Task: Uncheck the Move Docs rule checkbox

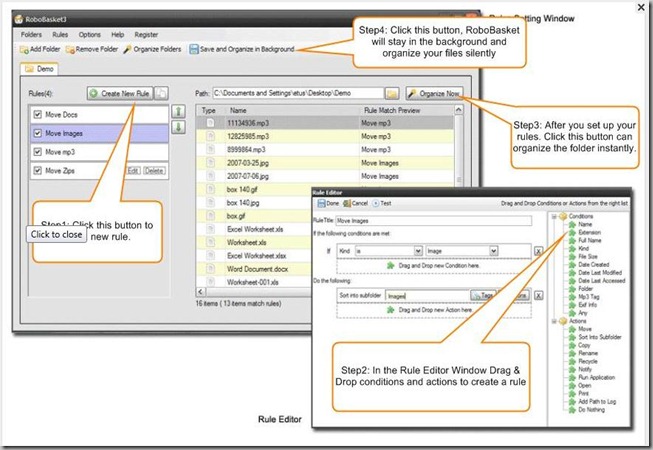Action: (x=37, y=114)
